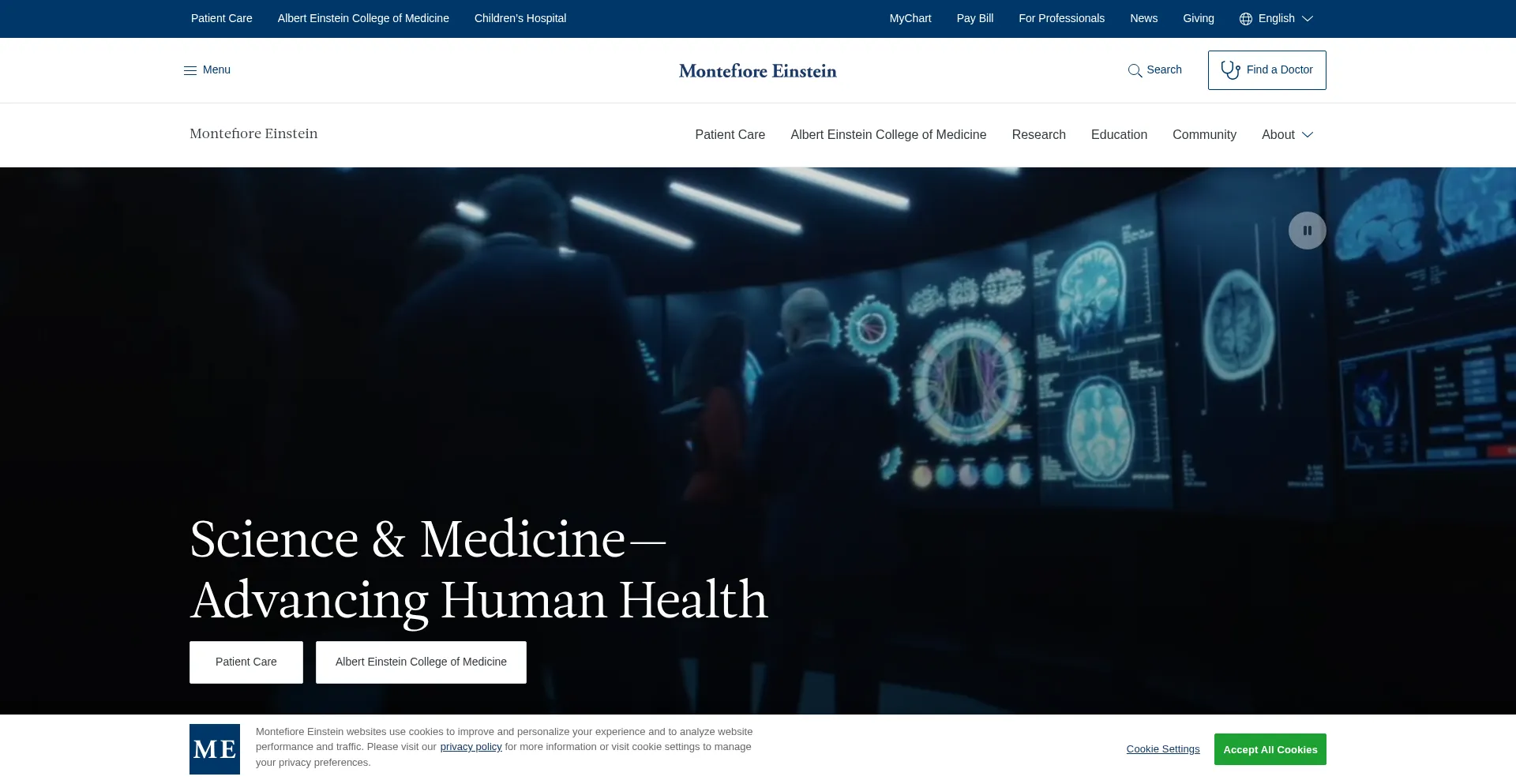Viewport: 1516px width, 784px height.
Task: Open Albert Einstein College of Medicine top link
Action: [363, 18]
